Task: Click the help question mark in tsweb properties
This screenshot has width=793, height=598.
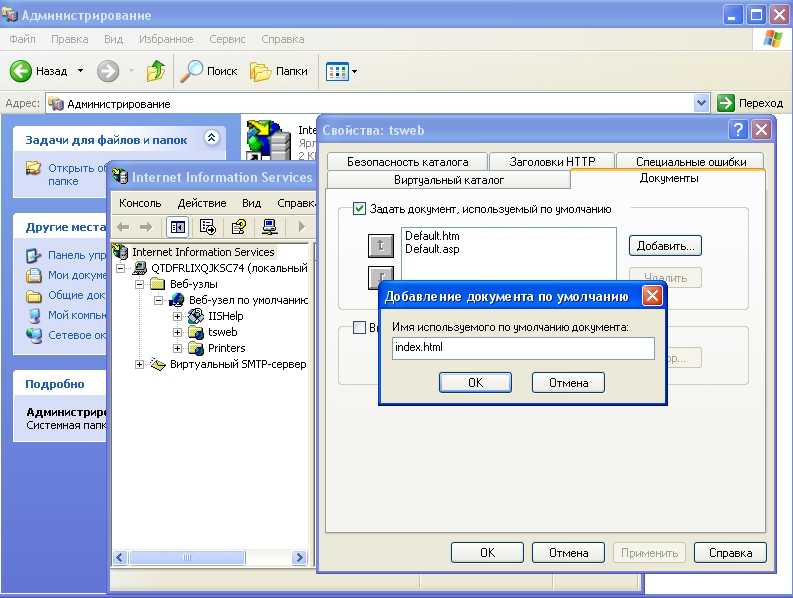Action: (x=738, y=130)
